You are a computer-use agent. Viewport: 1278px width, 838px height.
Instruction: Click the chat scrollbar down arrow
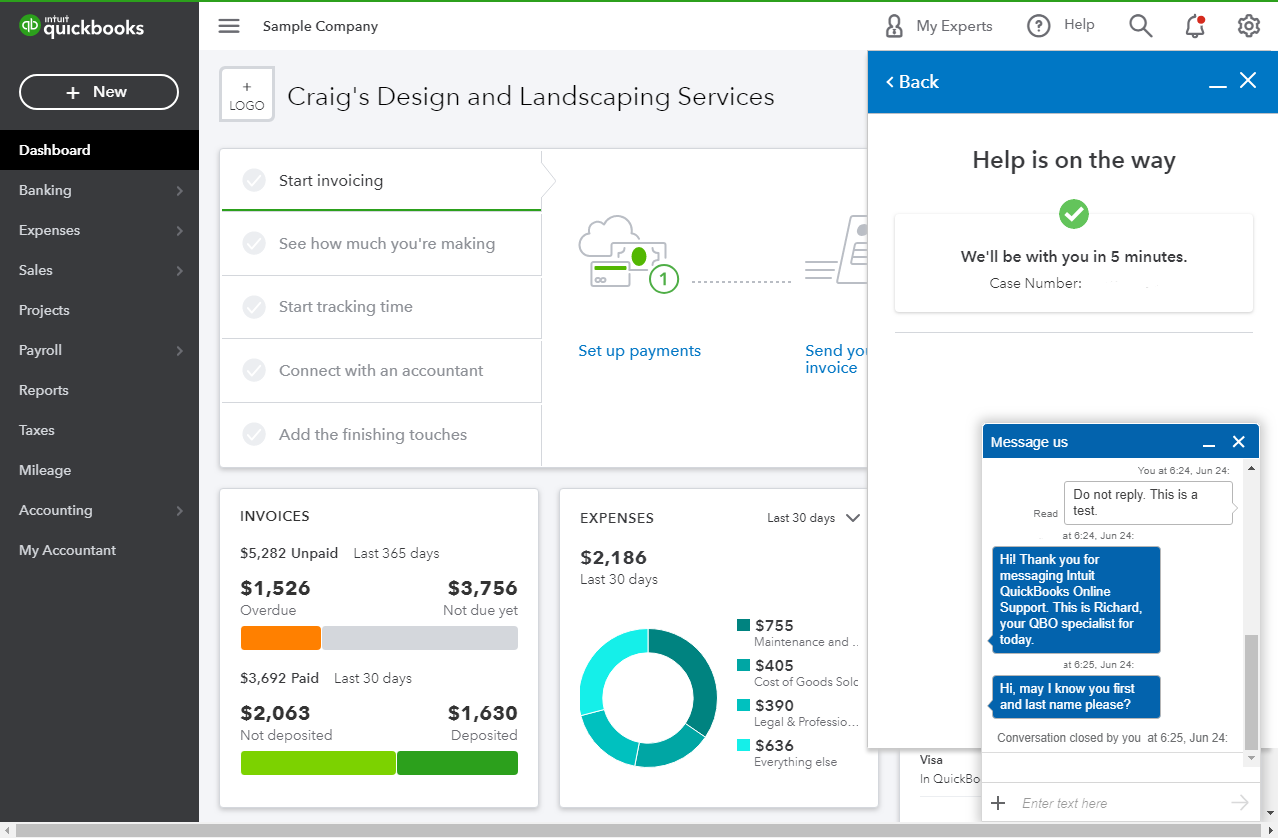click(x=1251, y=759)
